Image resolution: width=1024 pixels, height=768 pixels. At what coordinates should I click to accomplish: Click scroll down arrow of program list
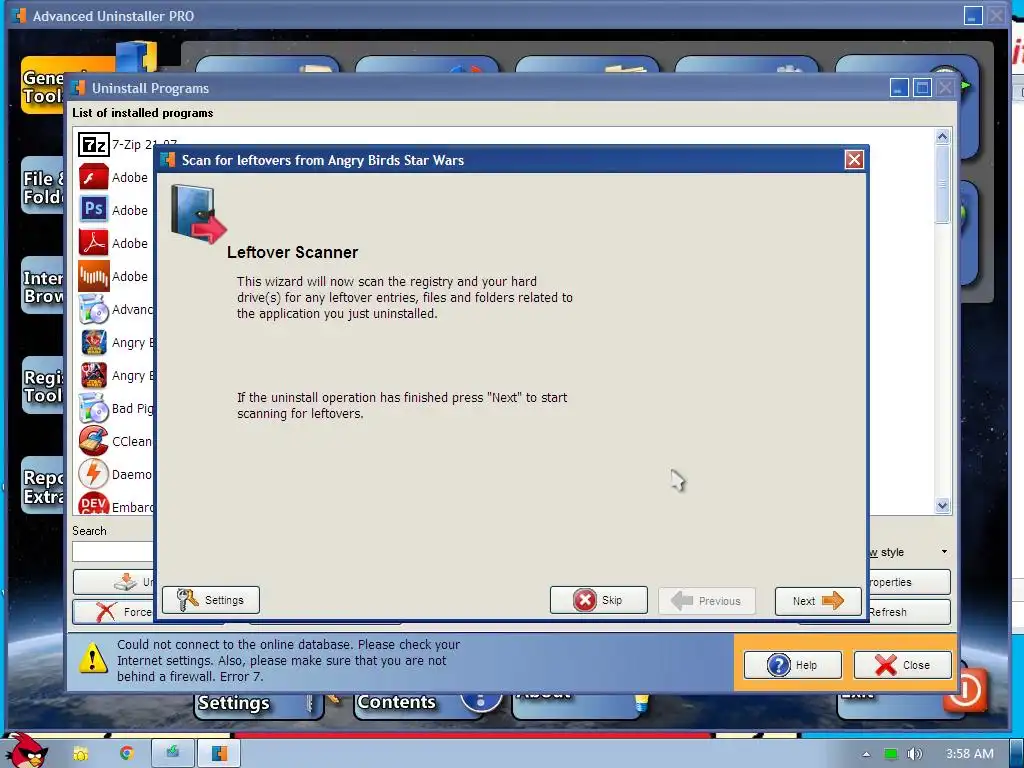(x=942, y=505)
